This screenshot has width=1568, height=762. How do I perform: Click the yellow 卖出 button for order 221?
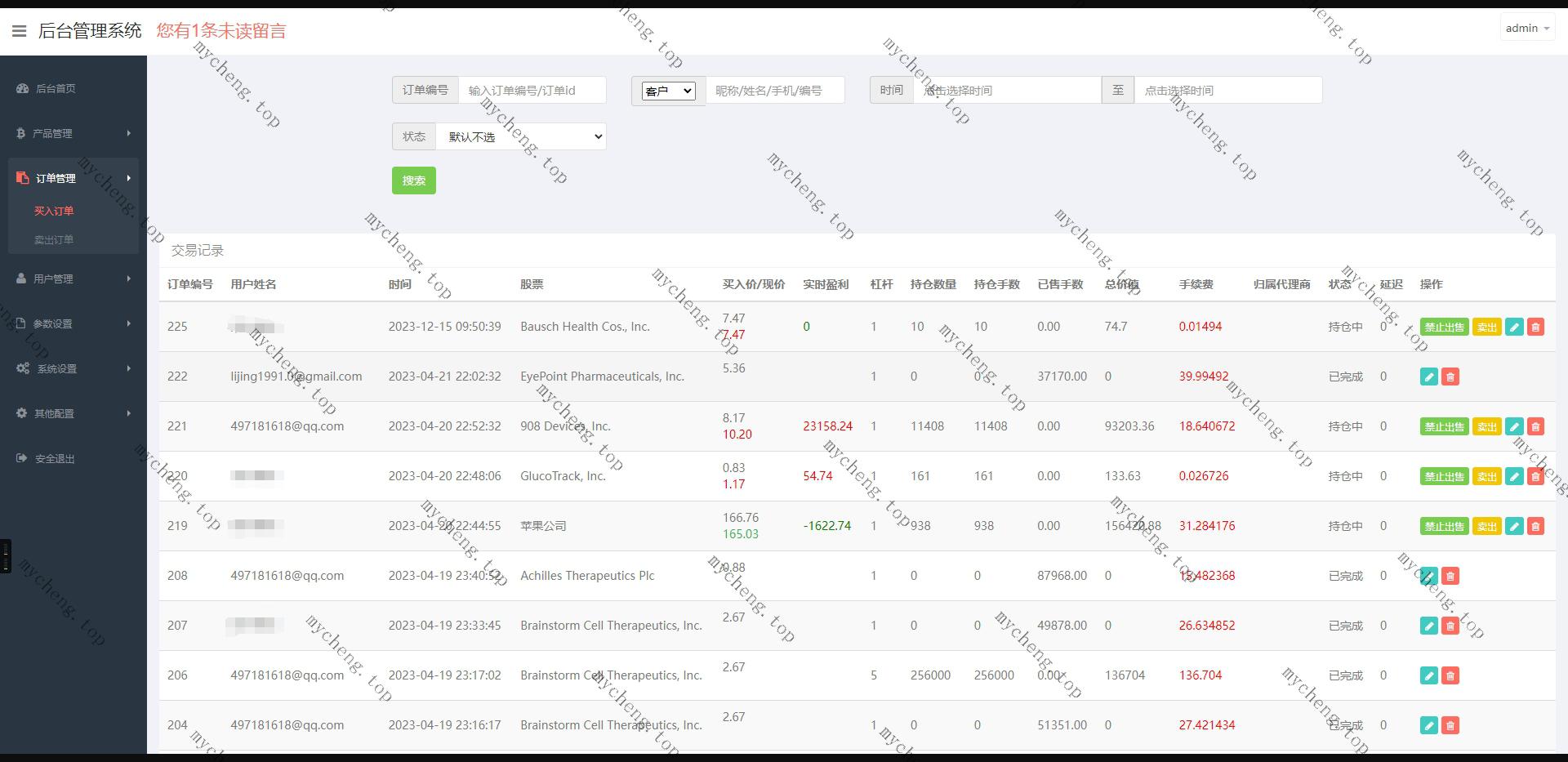click(x=1487, y=426)
